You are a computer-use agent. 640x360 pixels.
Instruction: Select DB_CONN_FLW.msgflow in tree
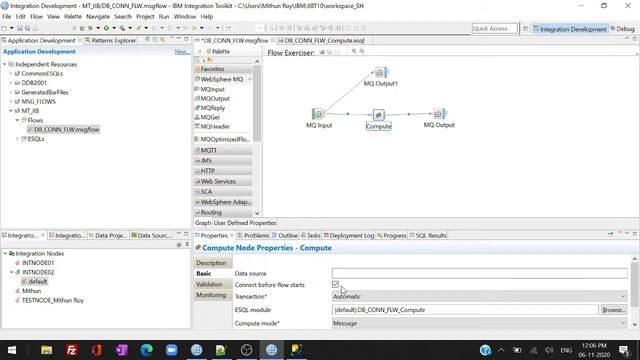coord(63,129)
